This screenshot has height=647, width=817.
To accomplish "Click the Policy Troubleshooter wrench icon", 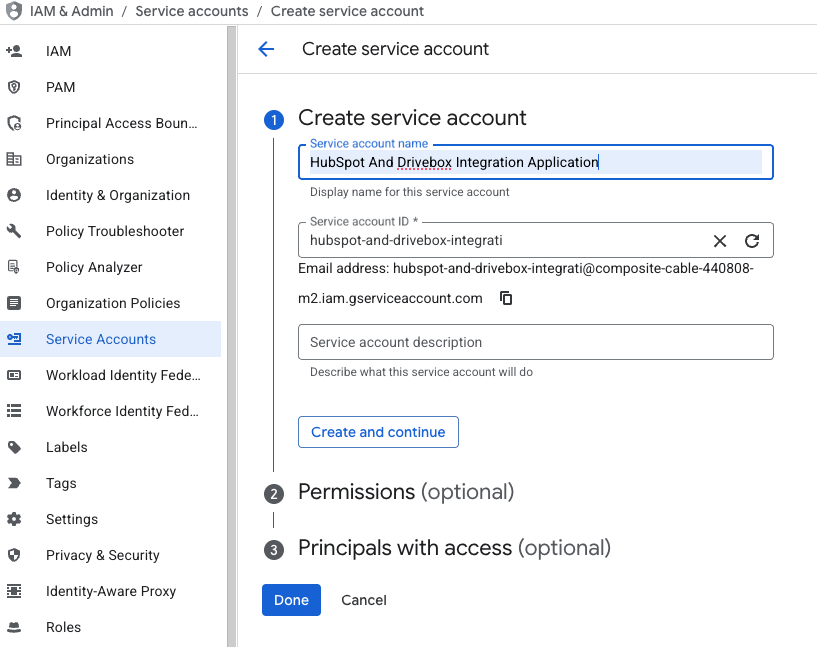I will 14,231.
